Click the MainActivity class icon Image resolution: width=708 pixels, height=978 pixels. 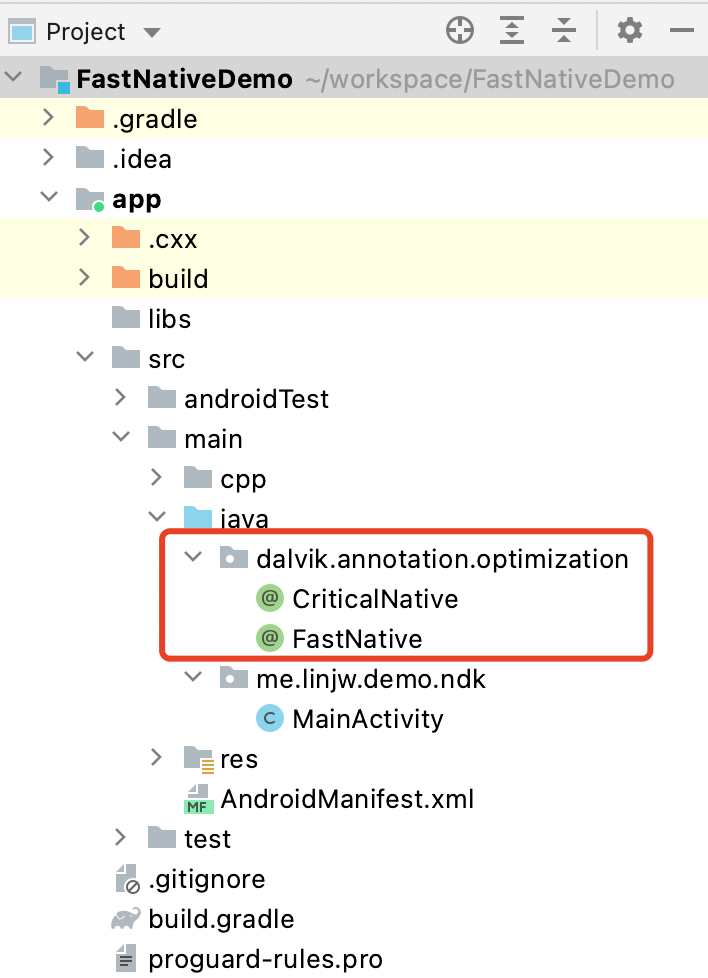click(268, 719)
